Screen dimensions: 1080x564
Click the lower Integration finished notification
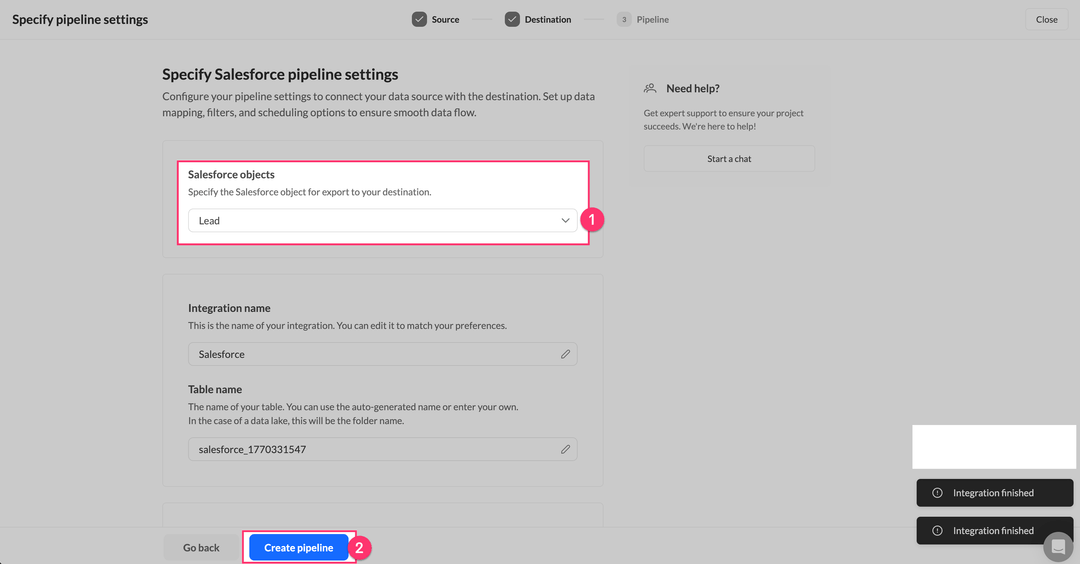(995, 530)
